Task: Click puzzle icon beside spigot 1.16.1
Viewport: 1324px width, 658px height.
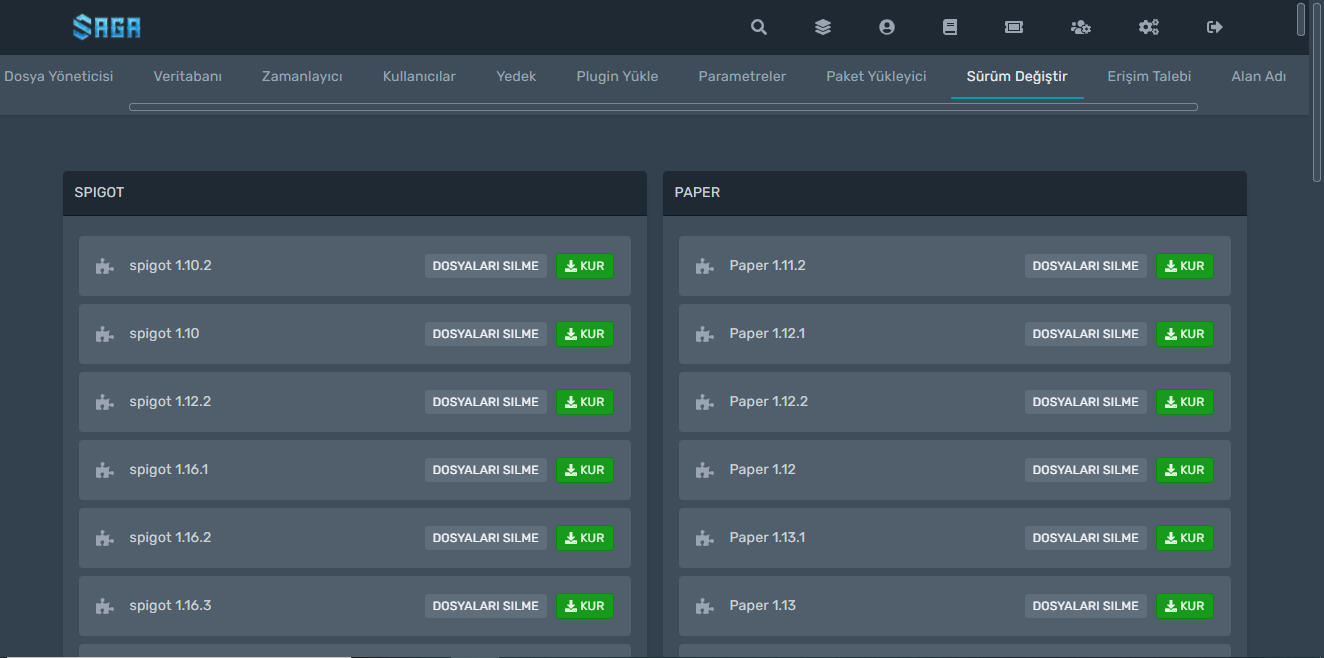Action: pyautogui.click(x=104, y=470)
